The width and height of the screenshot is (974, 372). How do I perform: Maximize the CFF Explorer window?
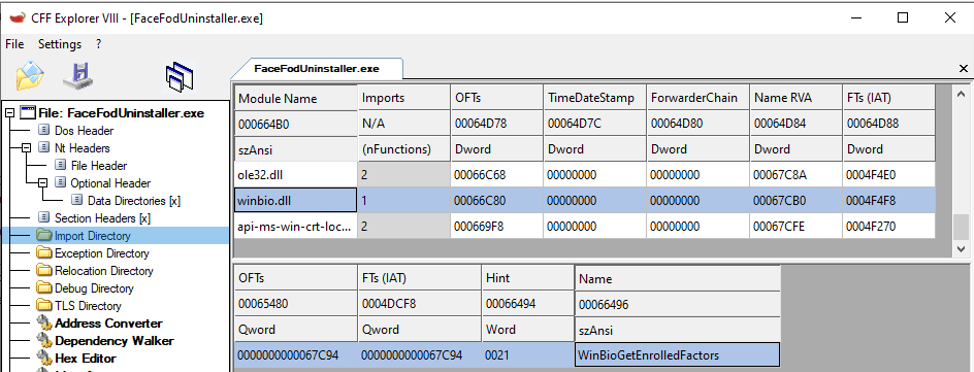[903, 17]
